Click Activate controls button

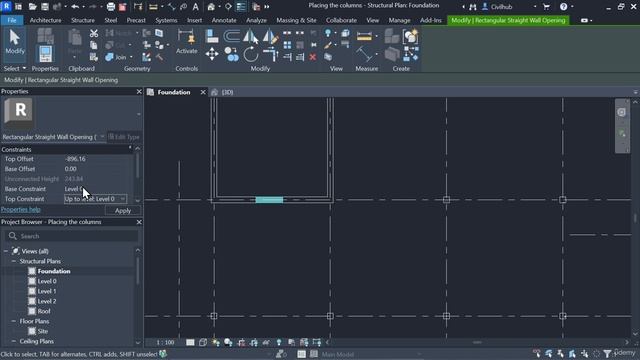[x=187, y=42]
